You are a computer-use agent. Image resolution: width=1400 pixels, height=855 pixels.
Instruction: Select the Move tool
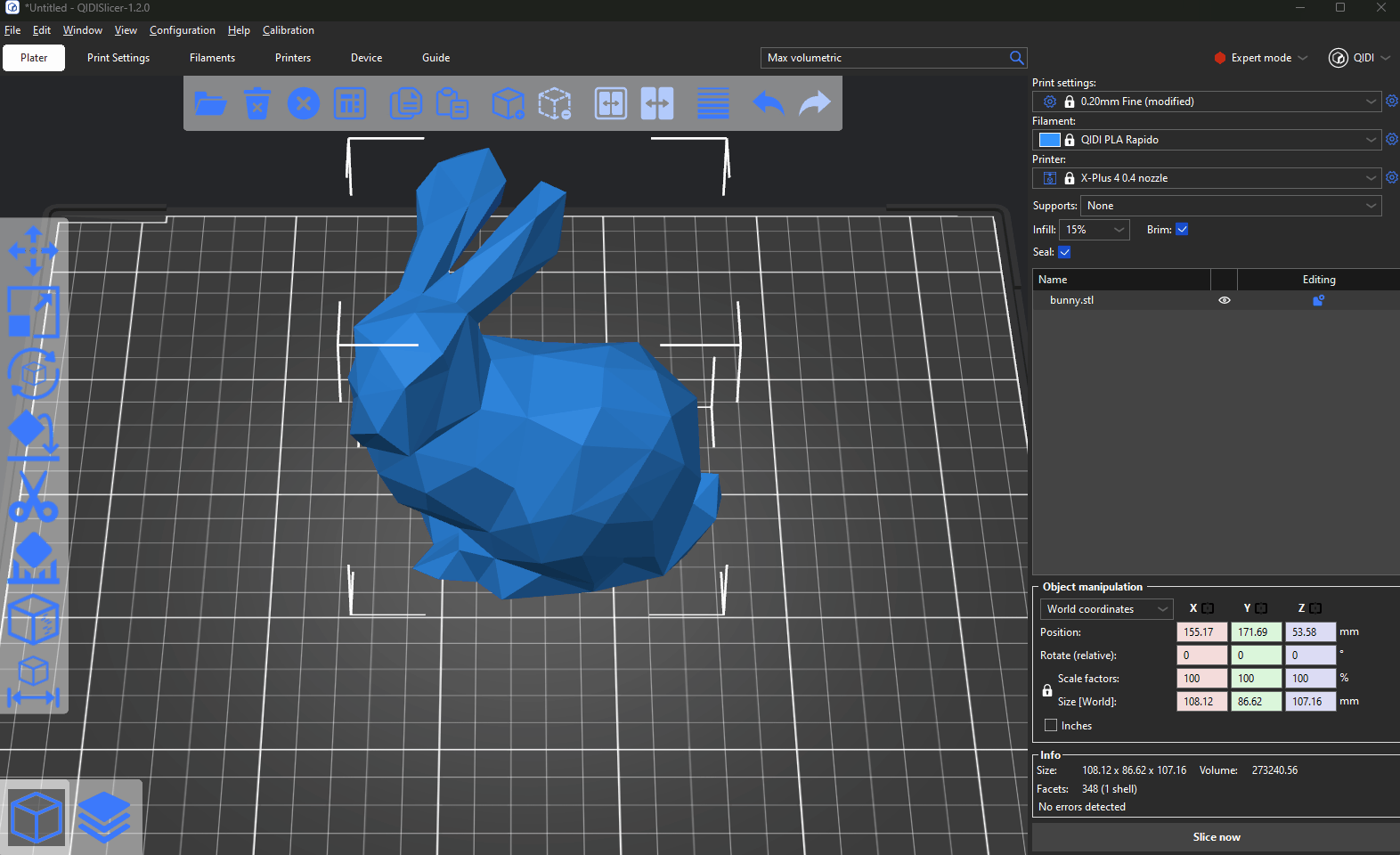pos(34,251)
